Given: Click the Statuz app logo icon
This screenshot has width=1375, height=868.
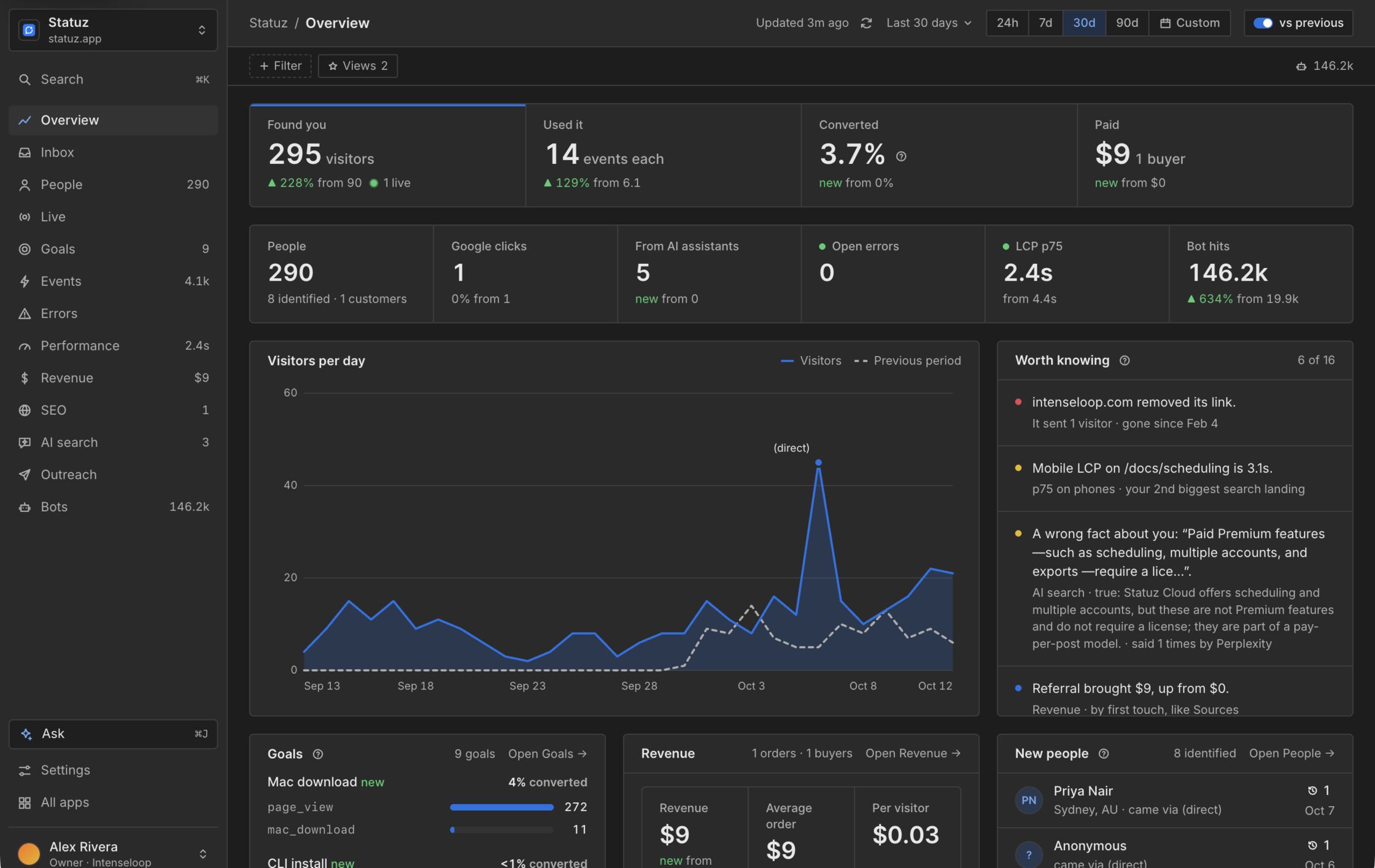Looking at the screenshot, I should (x=29, y=30).
